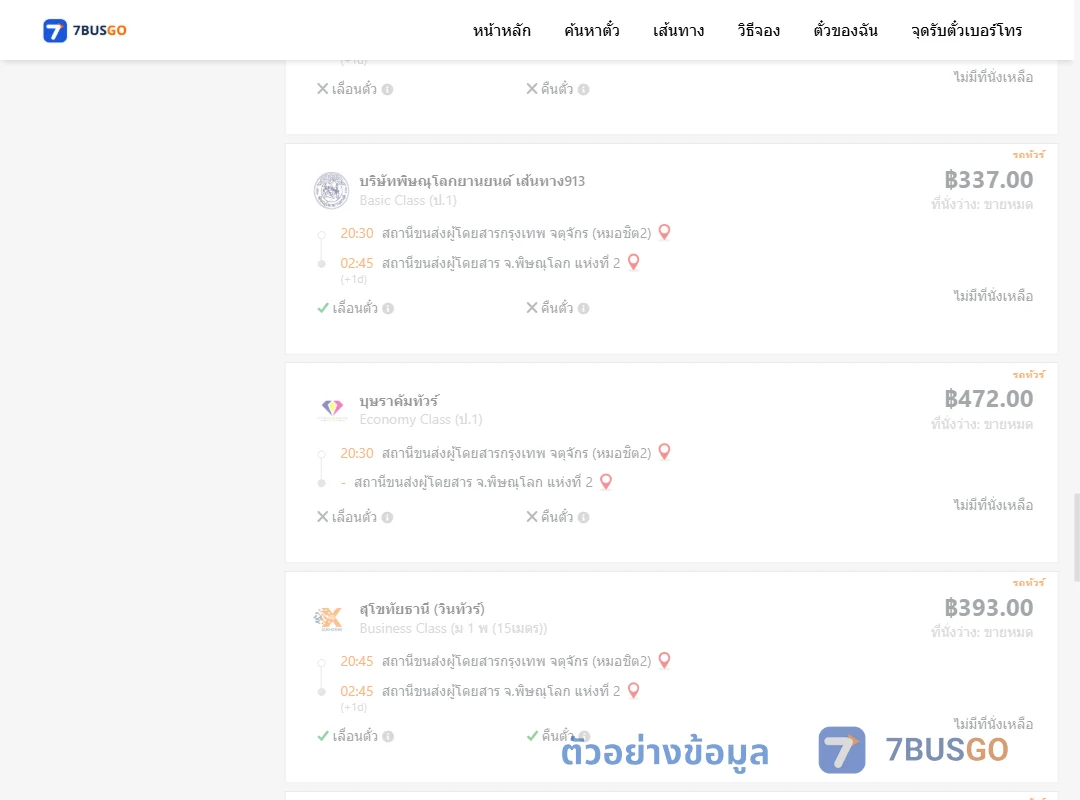Click info icon beside เลื่อนตั๋ว in top card

coord(388,90)
